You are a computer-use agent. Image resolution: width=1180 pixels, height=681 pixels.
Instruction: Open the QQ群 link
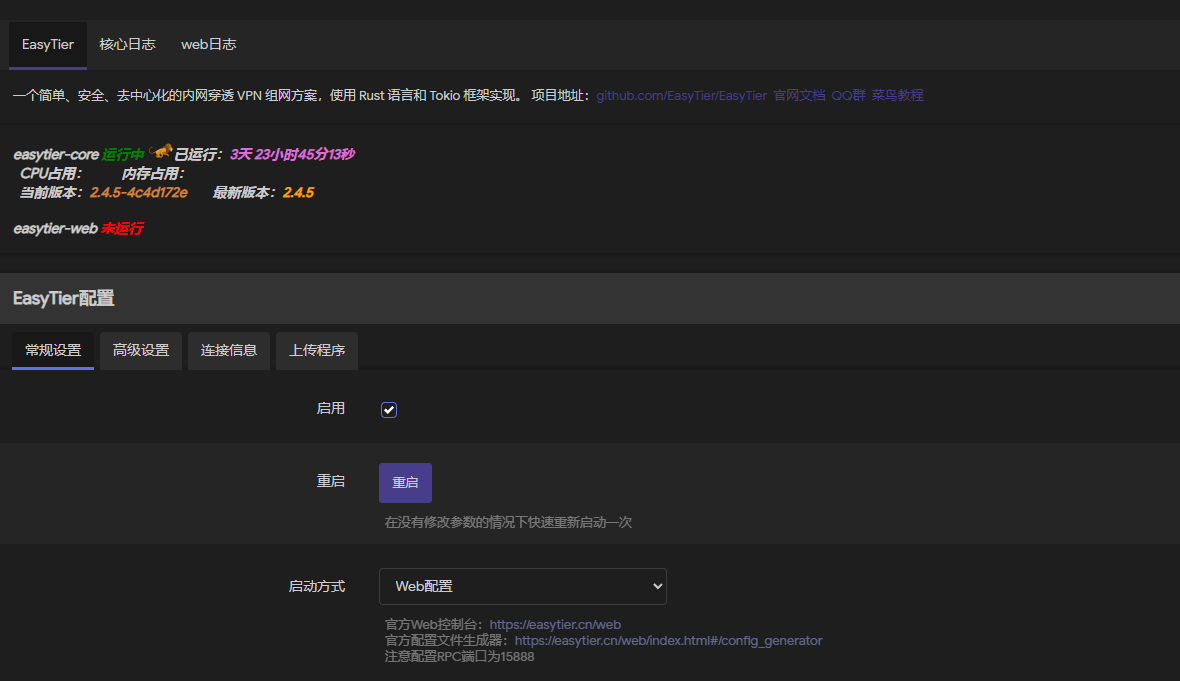tap(848, 96)
